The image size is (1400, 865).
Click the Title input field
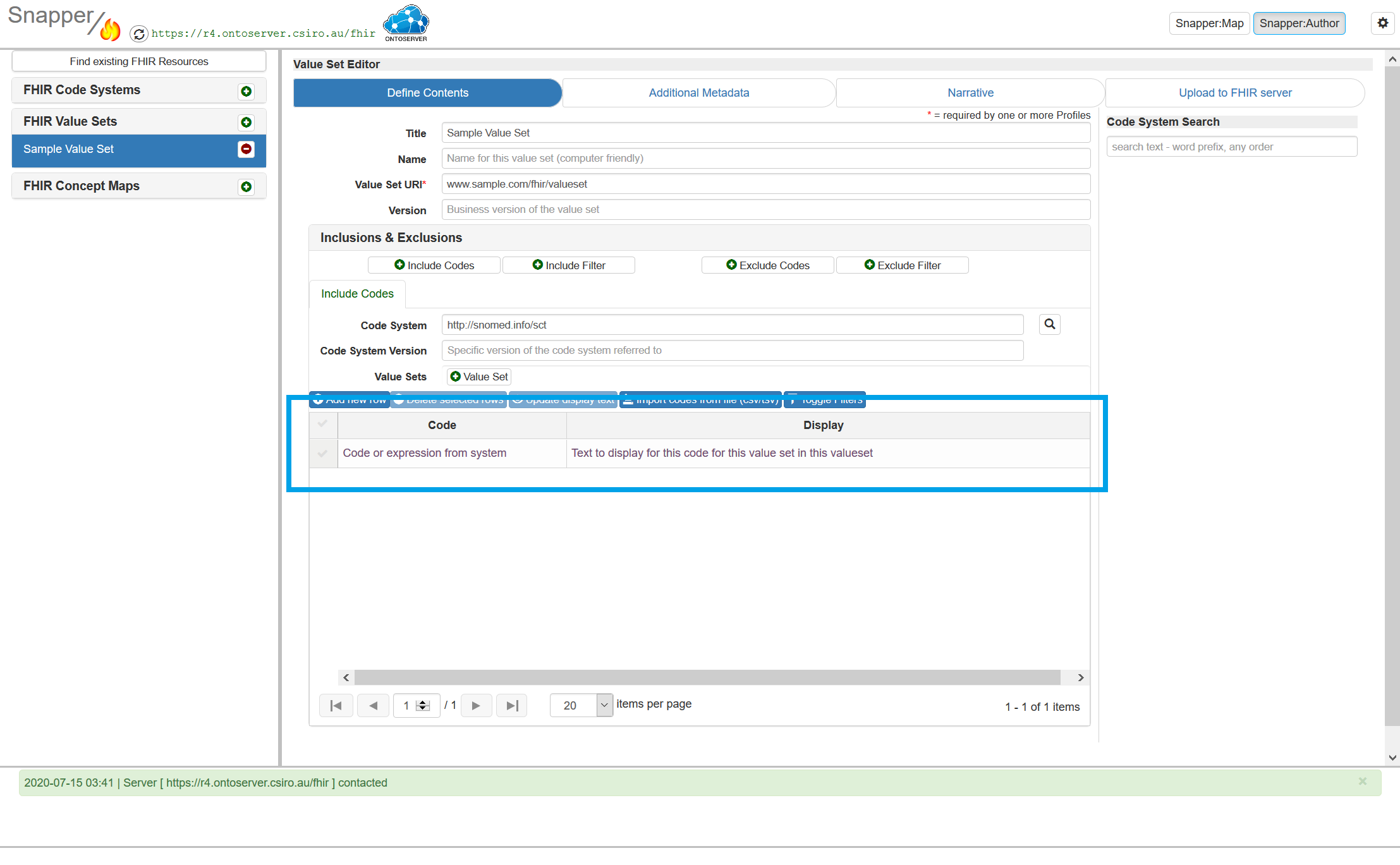[766, 133]
